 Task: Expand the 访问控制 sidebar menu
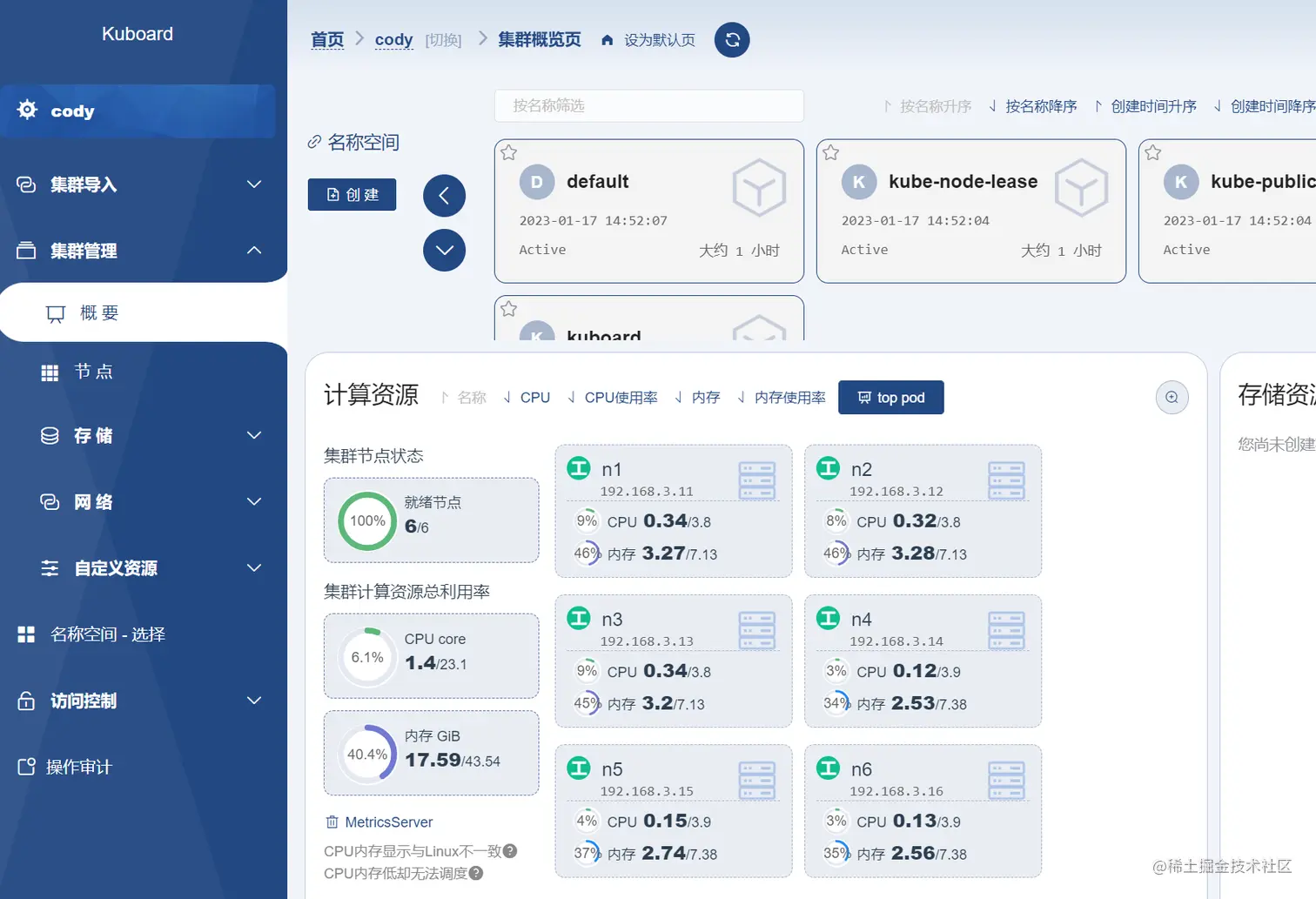144,701
